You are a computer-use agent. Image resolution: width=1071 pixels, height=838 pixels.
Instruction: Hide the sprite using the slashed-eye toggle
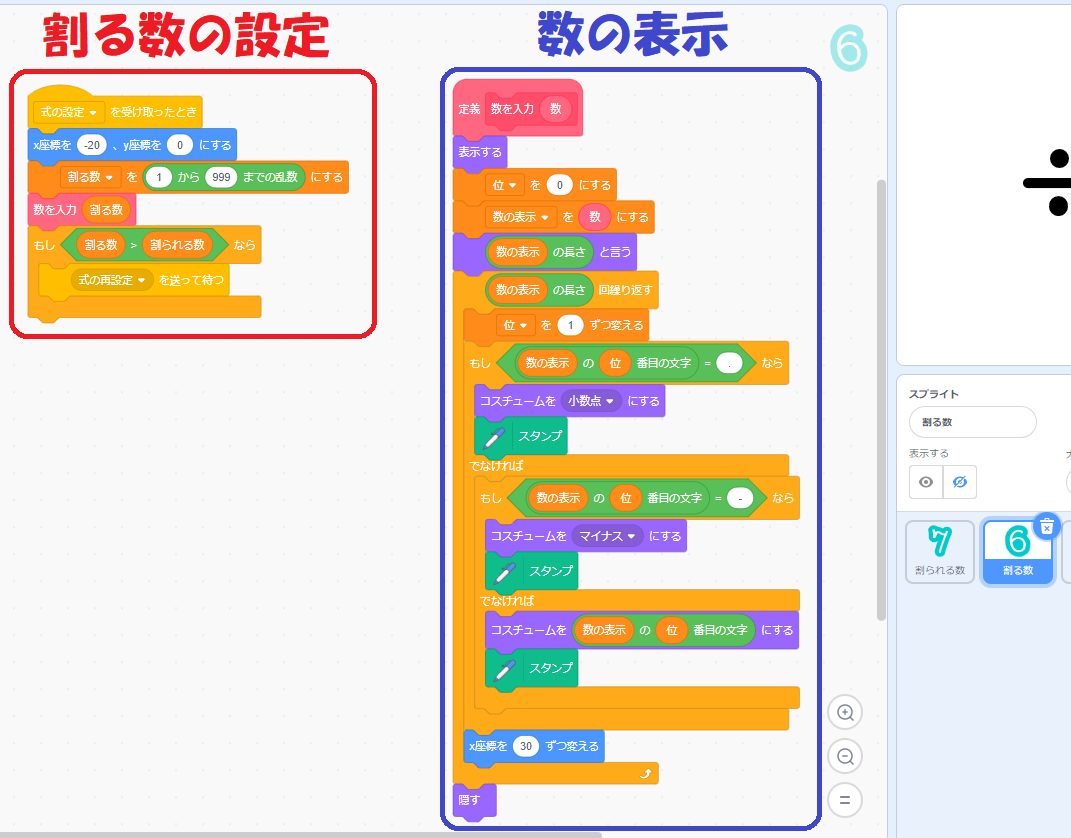(x=957, y=481)
